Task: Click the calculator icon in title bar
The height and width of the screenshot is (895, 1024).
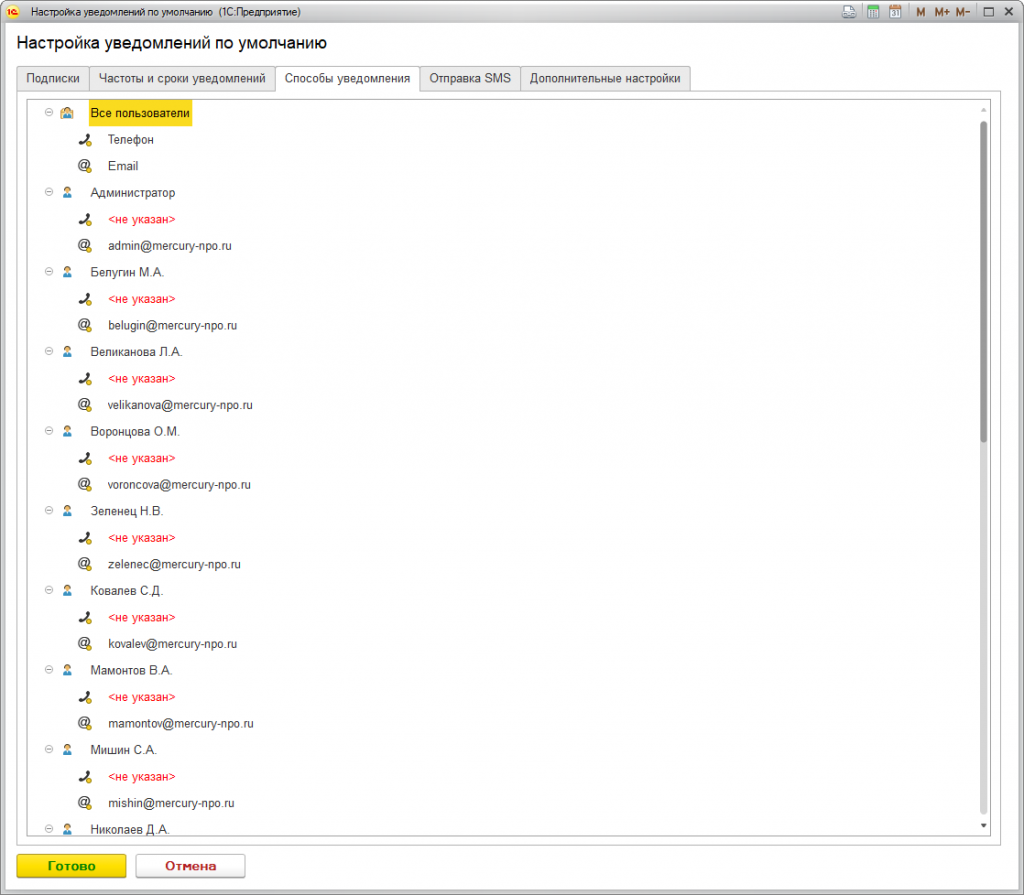Action: (873, 12)
